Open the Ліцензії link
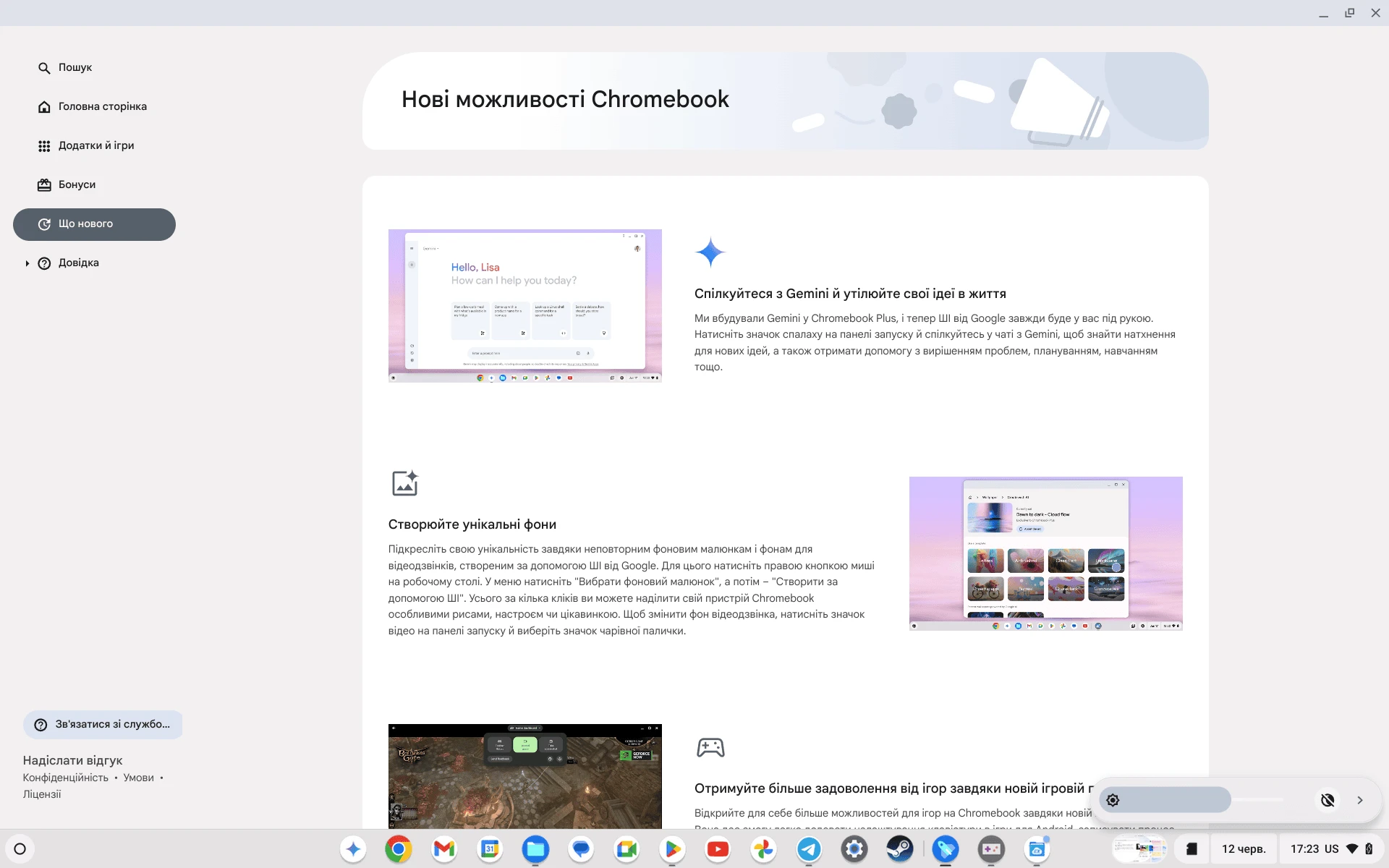Image resolution: width=1389 pixels, height=868 pixels. 42,794
